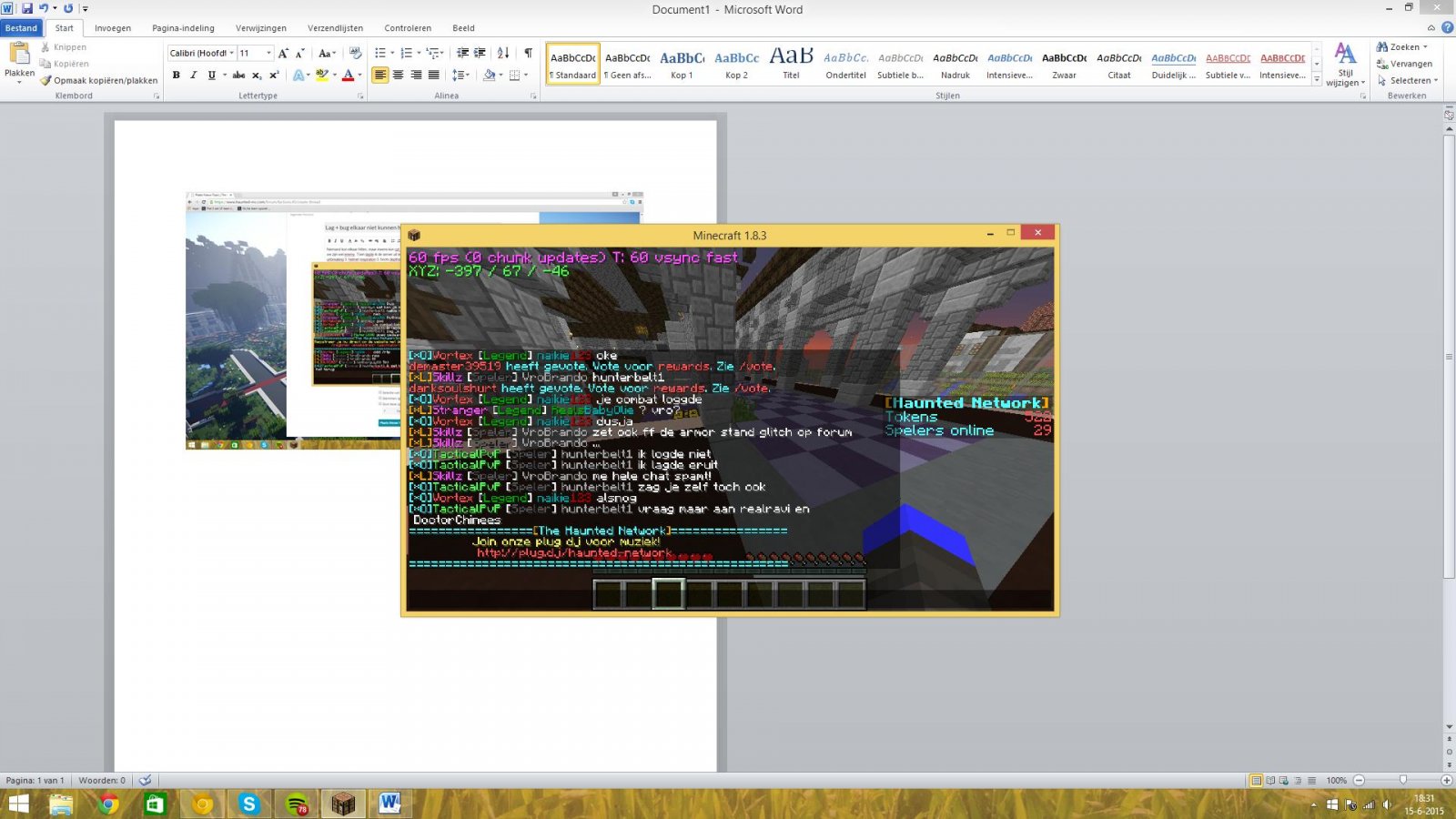Switch to full screen reading view icon

(1270, 780)
